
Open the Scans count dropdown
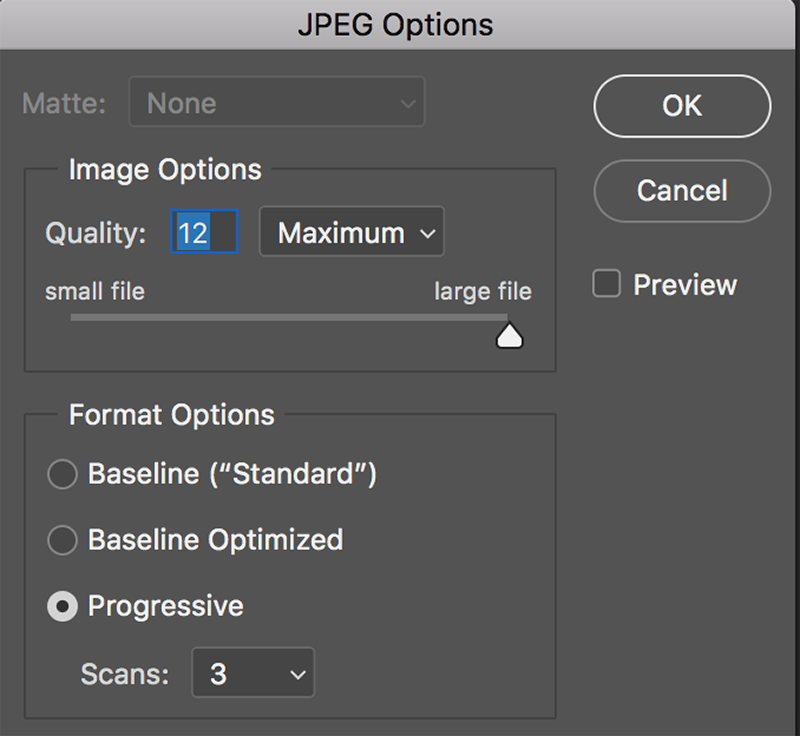pos(253,673)
